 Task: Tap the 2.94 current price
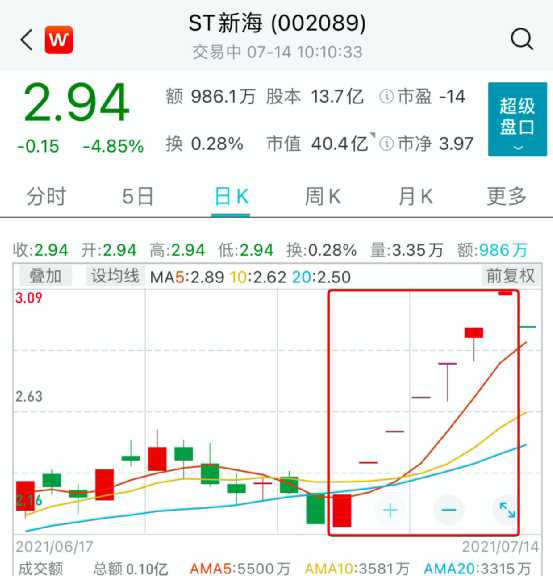[76, 102]
